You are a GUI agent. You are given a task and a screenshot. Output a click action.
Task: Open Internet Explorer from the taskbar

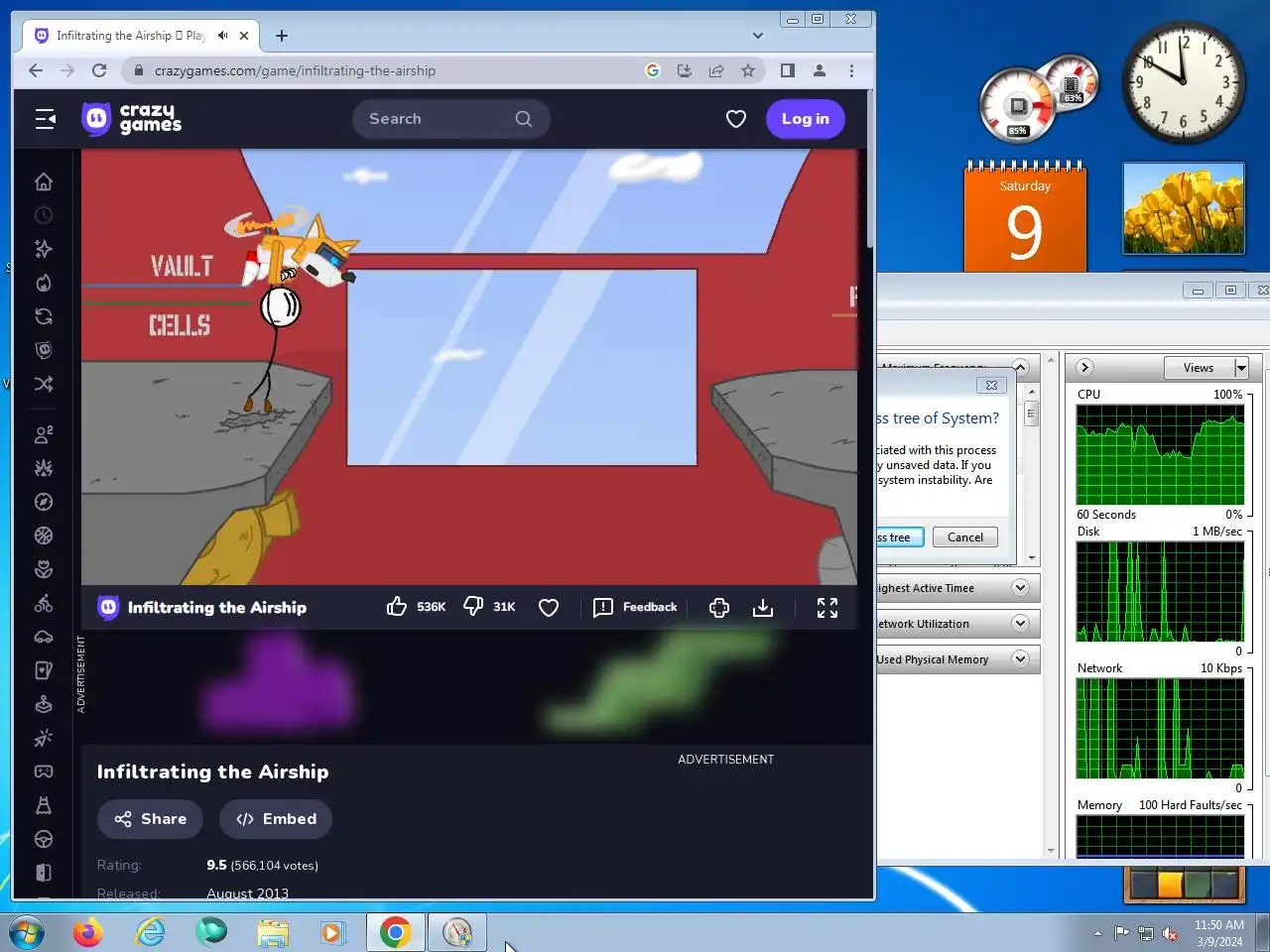[150, 933]
